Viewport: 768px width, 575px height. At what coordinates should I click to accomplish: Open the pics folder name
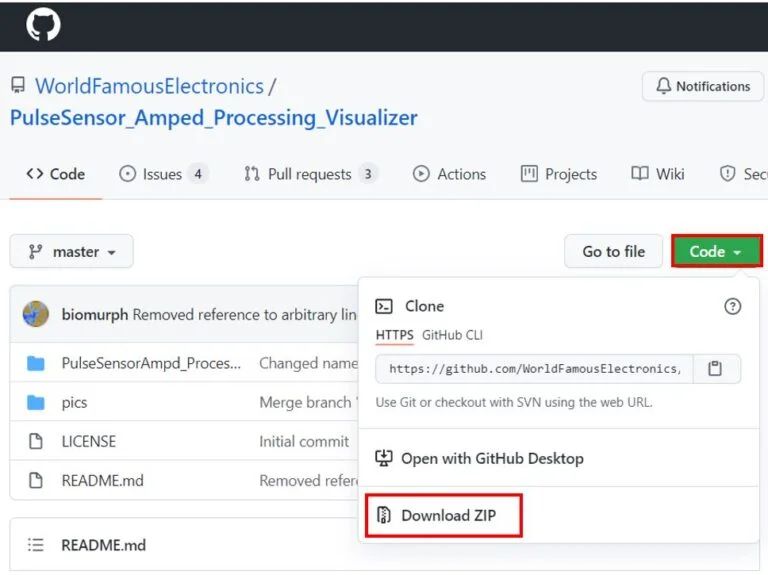coord(74,403)
